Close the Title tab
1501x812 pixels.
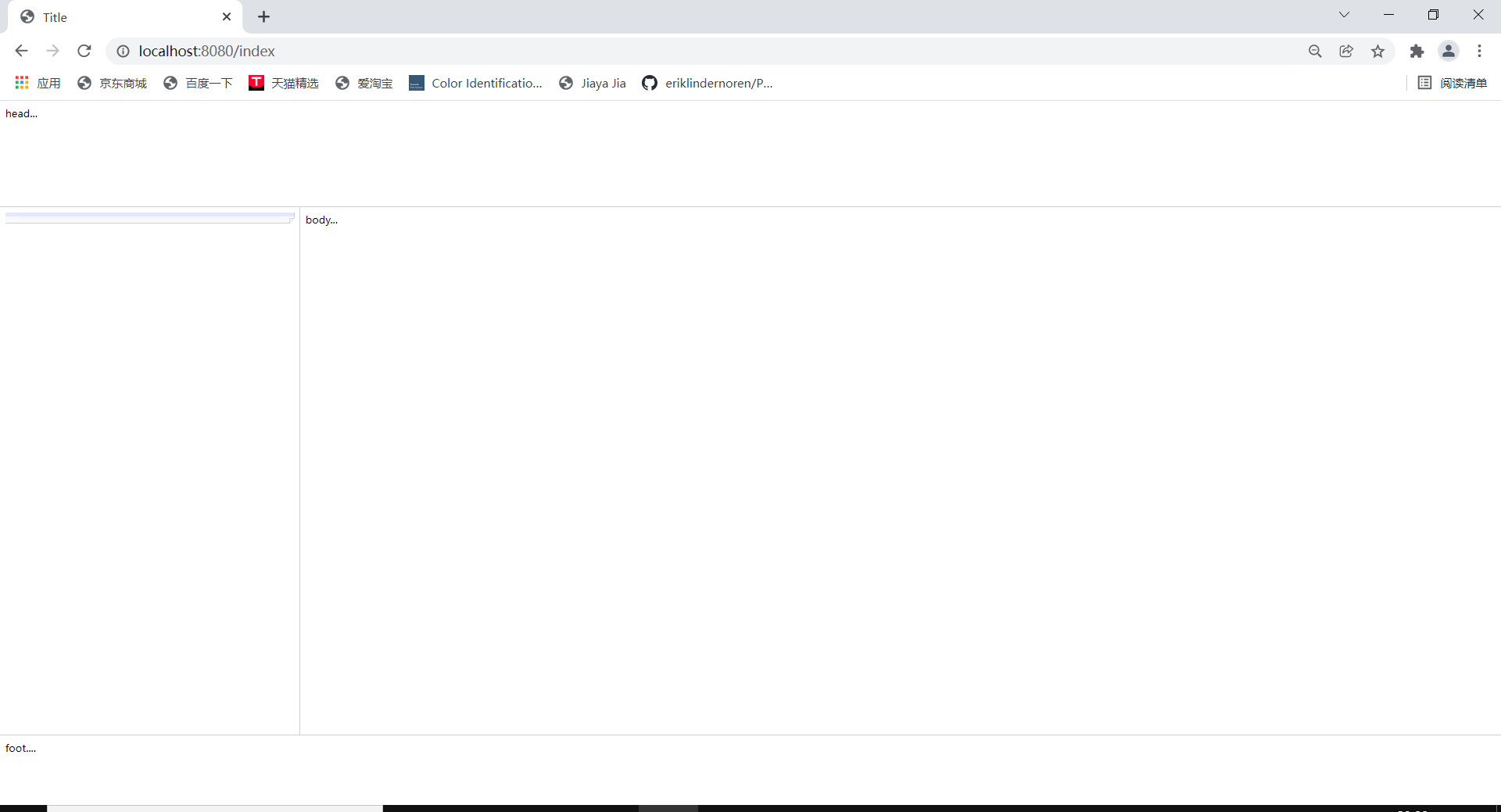coord(227,16)
